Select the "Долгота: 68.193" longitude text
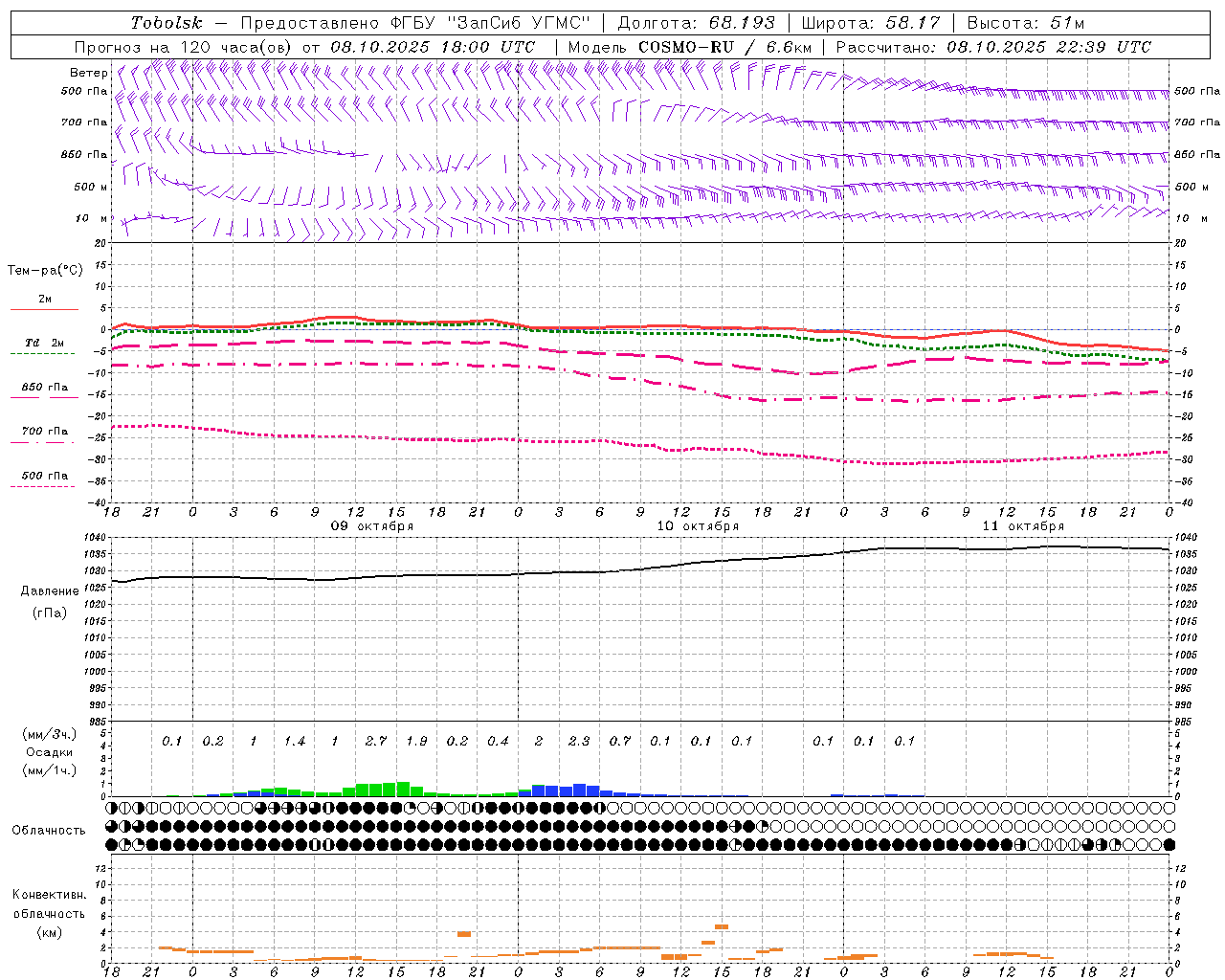 point(696,23)
